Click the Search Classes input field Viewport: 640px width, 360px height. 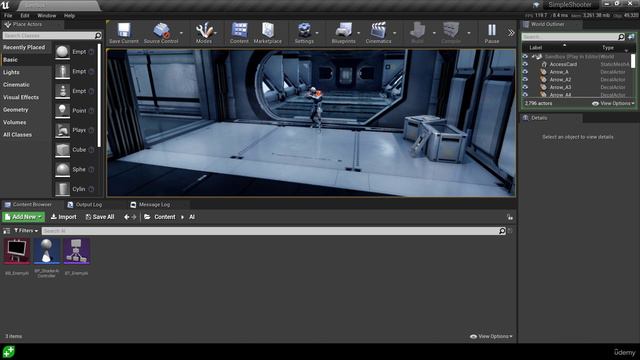pos(49,36)
